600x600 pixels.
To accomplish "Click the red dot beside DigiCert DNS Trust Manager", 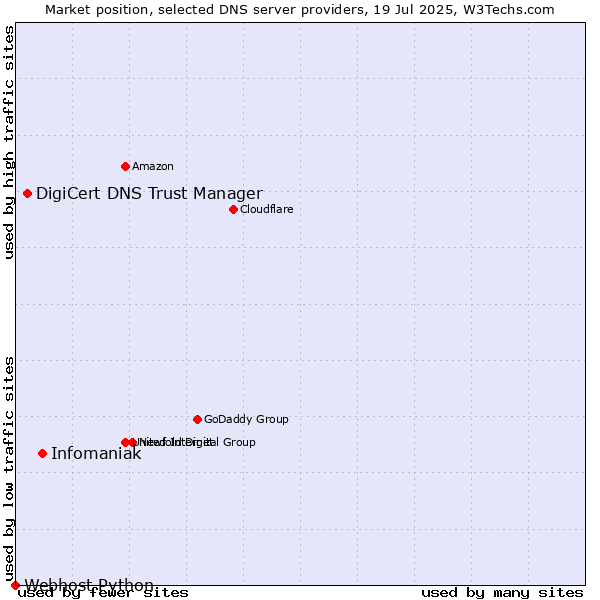I will 27,194.
